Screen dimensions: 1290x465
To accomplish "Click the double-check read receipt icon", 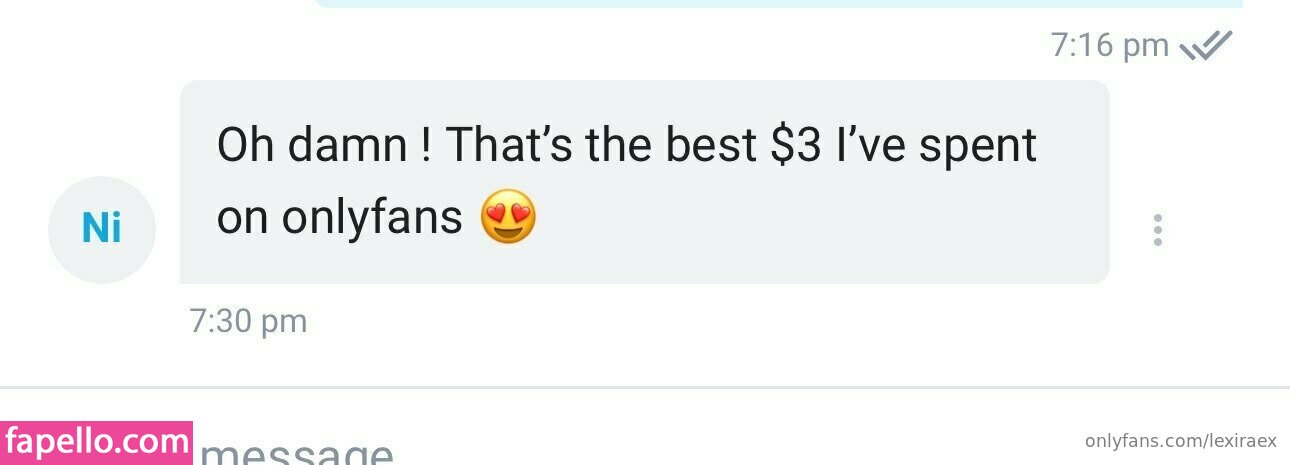I will tap(1206, 45).
